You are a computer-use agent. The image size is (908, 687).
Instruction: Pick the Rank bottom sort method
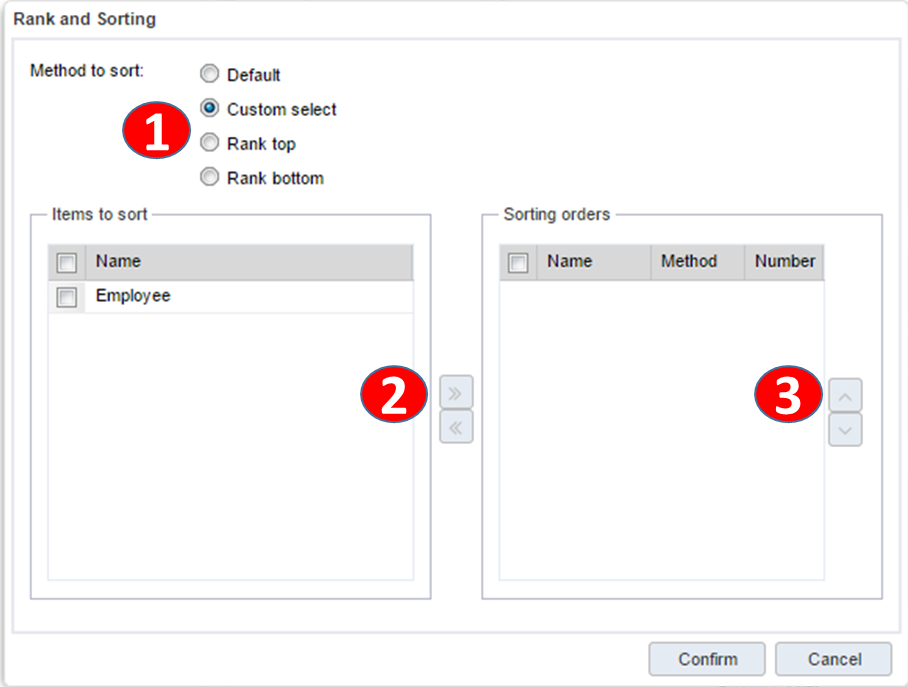pos(209,178)
